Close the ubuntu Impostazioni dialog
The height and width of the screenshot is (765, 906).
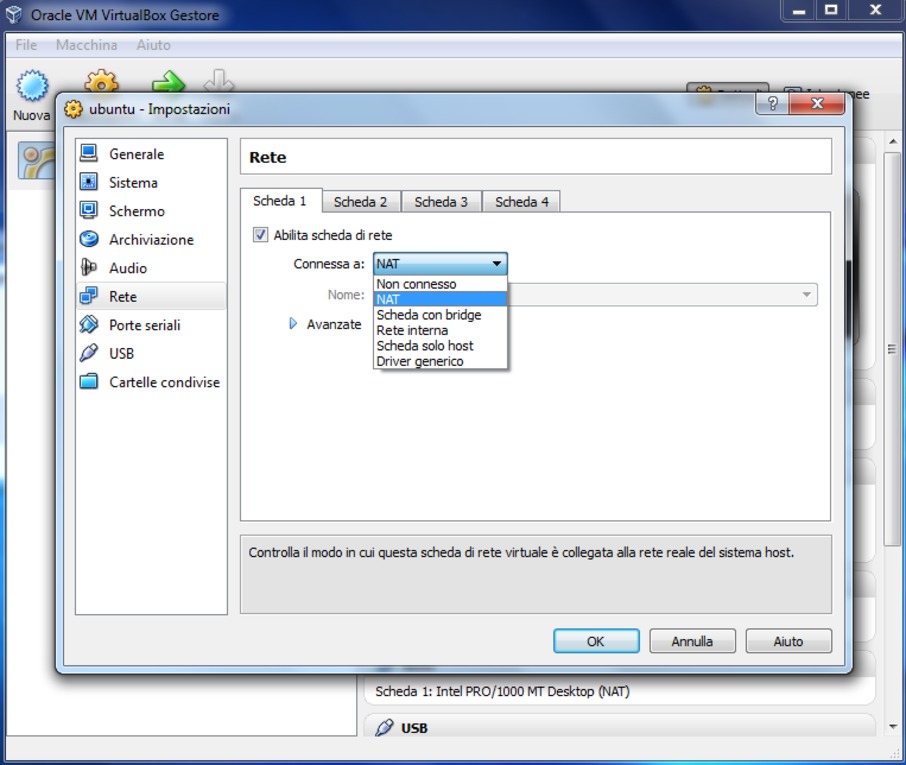tap(817, 103)
